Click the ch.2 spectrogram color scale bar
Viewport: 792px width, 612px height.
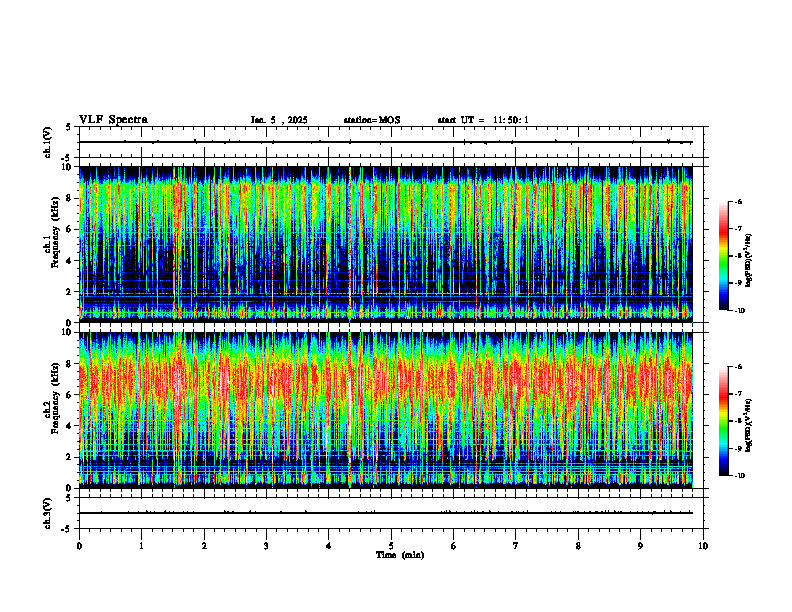click(724, 421)
